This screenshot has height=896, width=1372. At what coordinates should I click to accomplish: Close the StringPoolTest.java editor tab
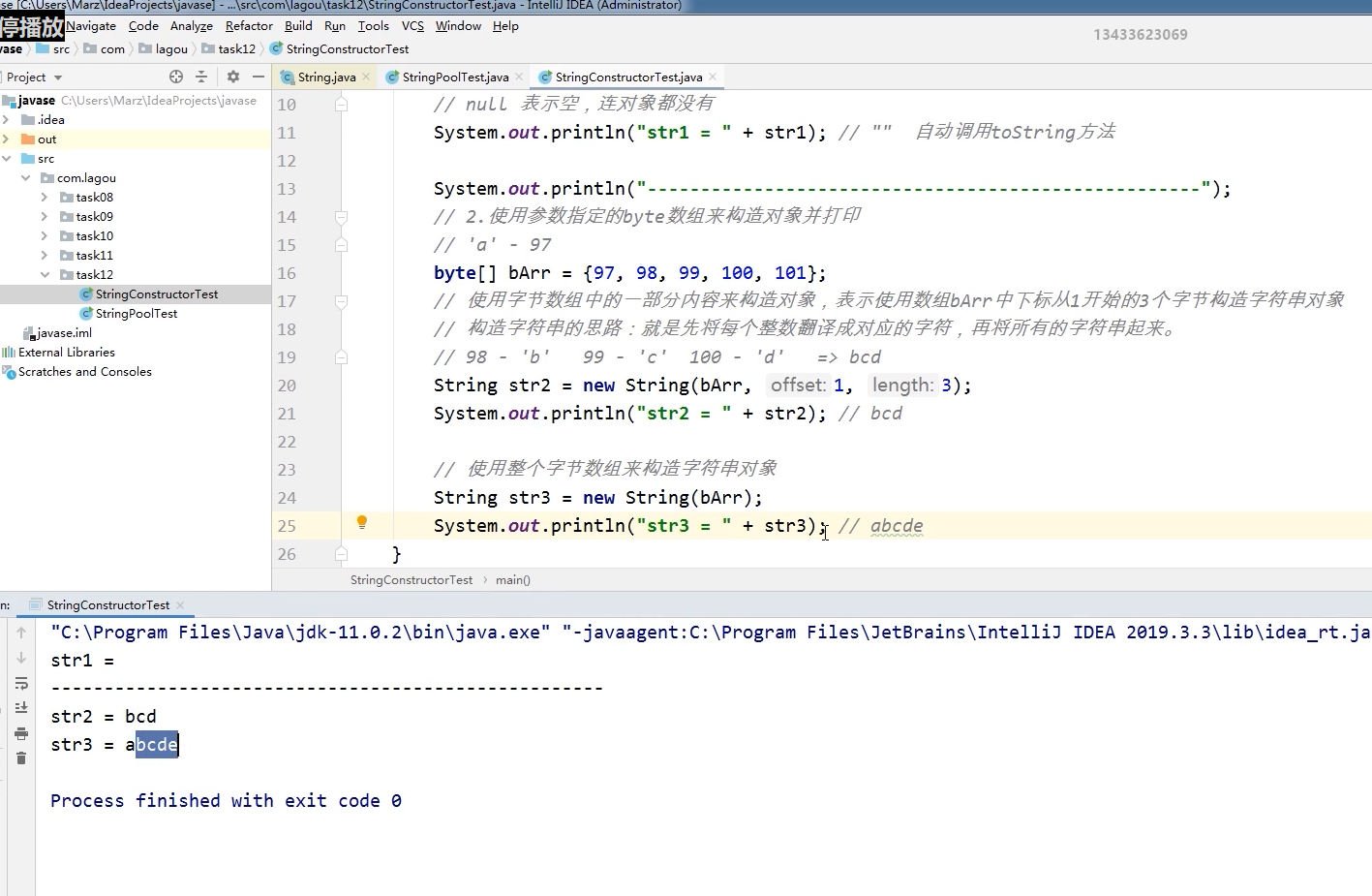tap(519, 77)
